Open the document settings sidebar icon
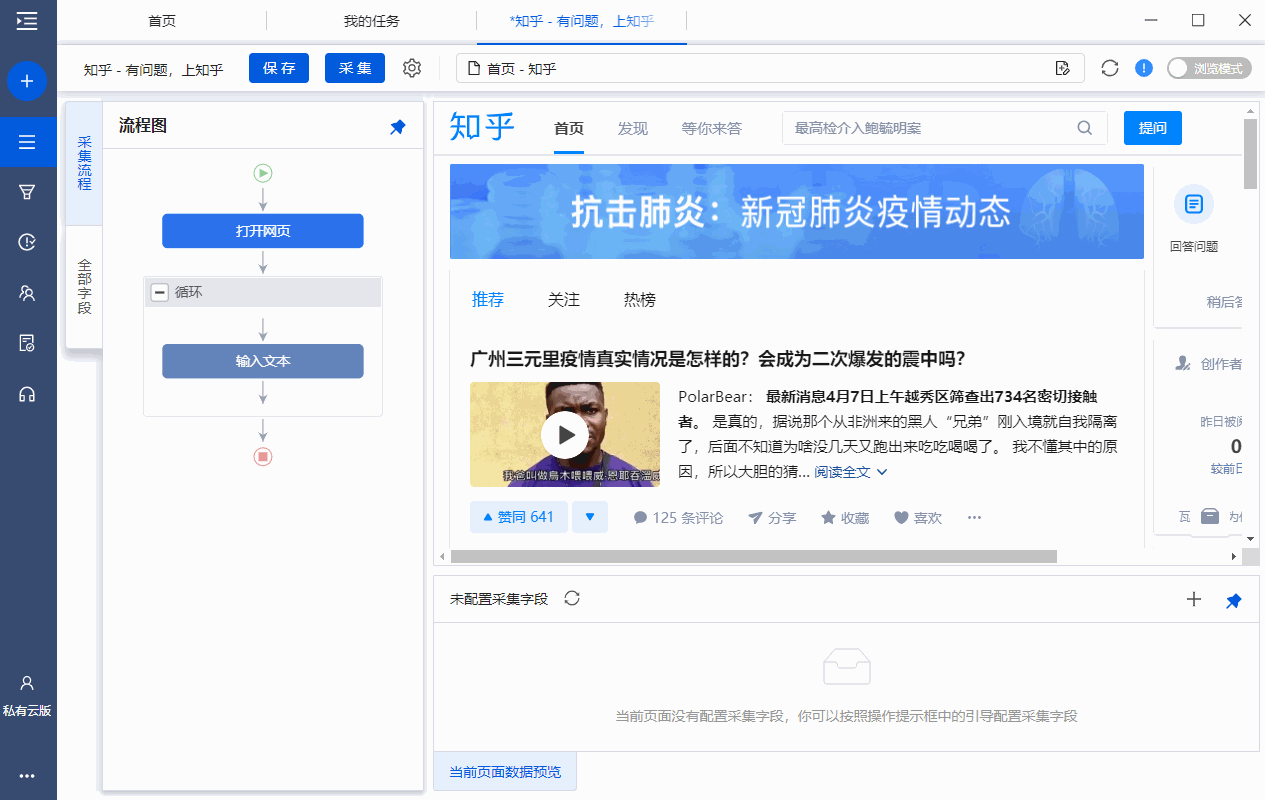Viewport: 1265px width, 800px height. 27,343
